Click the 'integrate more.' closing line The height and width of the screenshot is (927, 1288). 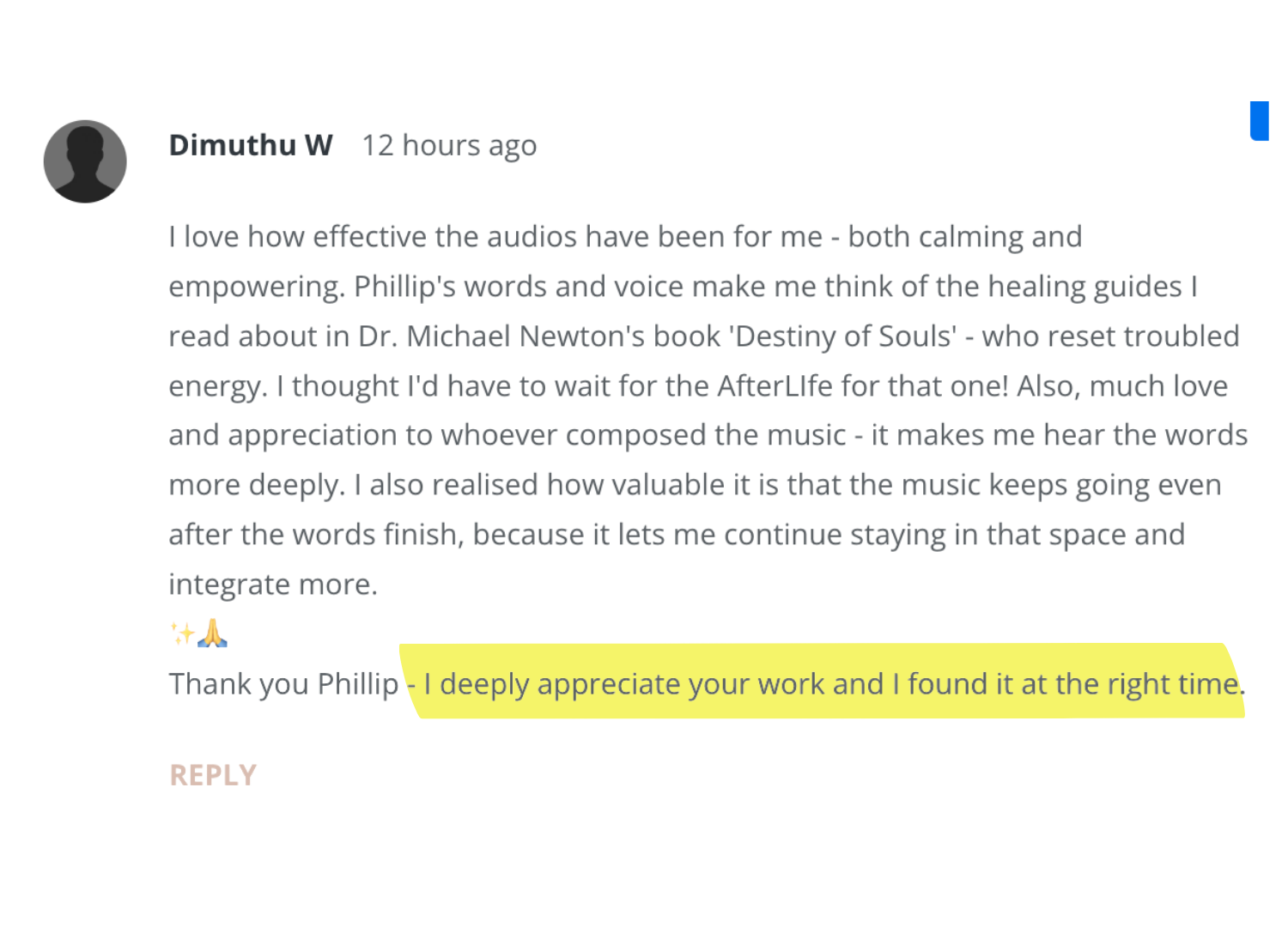(x=273, y=585)
